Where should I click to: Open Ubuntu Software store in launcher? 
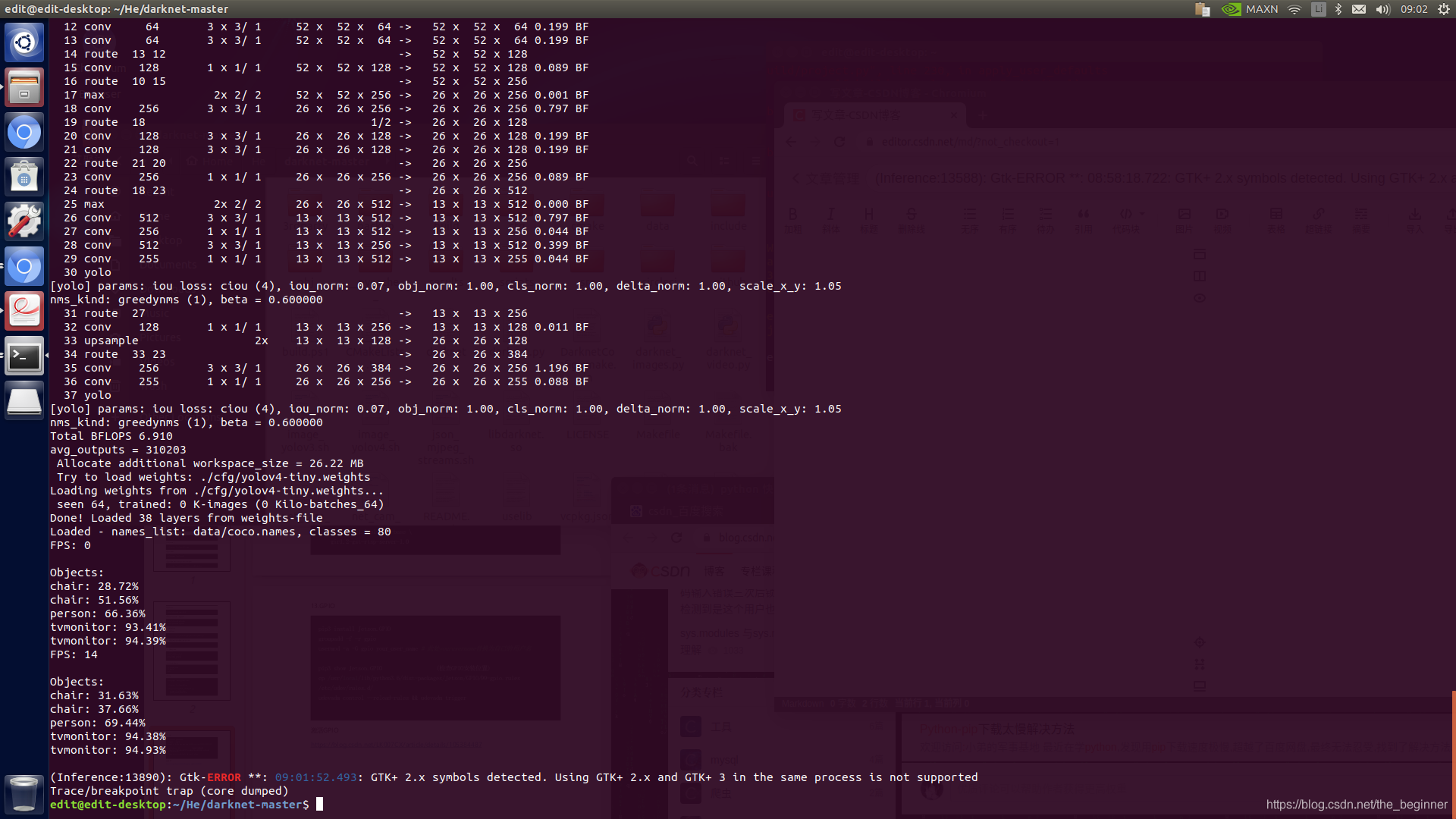tap(24, 177)
